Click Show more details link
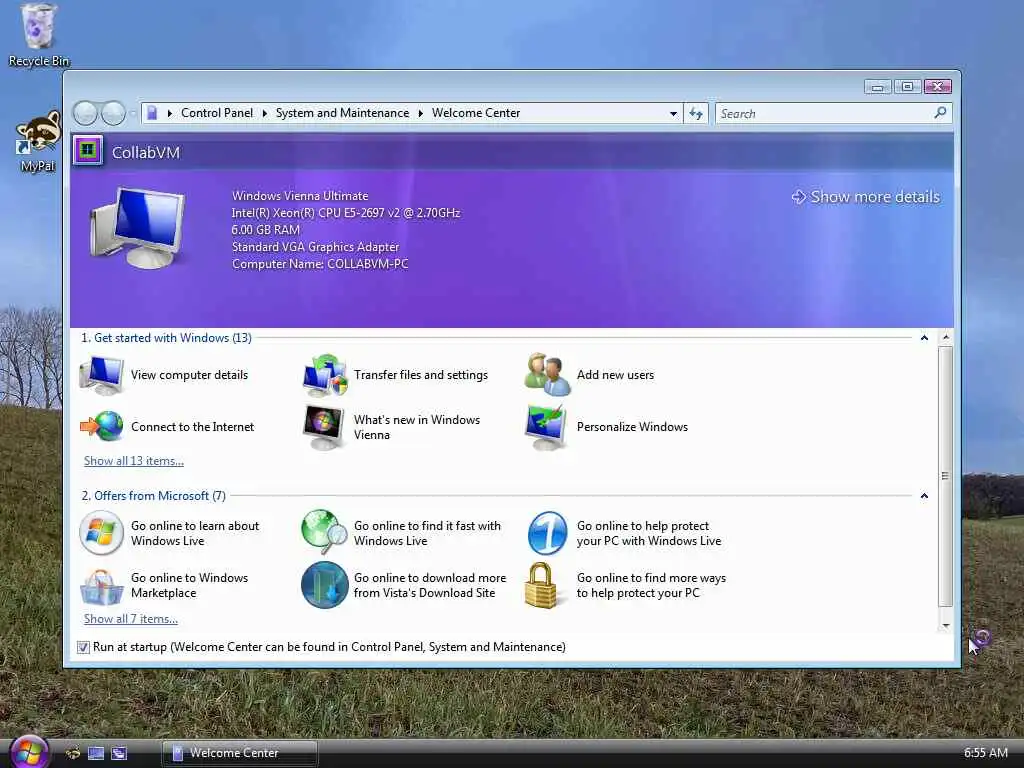This screenshot has height=768, width=1024. pyautogui.click(x=866, y=197)
